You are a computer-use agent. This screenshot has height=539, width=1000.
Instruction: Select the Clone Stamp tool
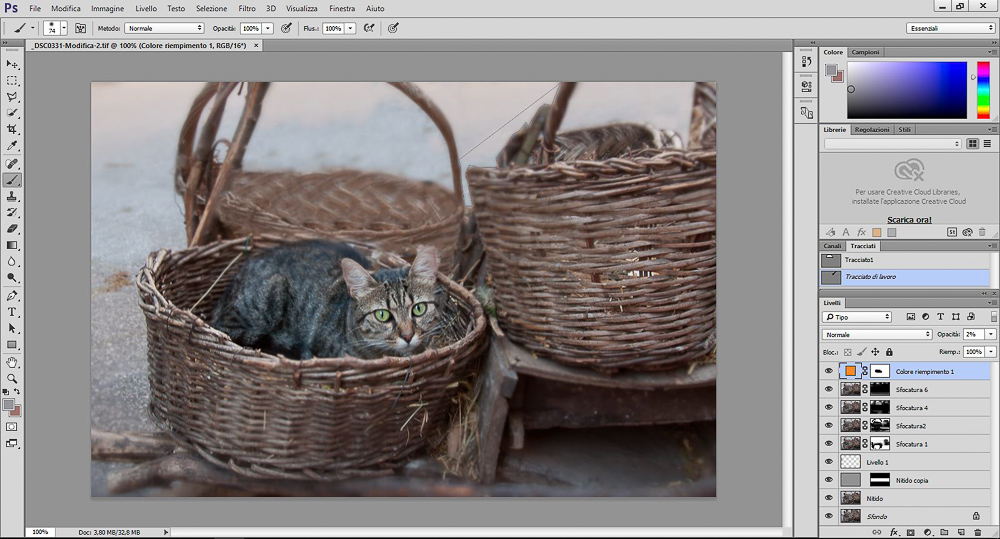click(12, 196)
